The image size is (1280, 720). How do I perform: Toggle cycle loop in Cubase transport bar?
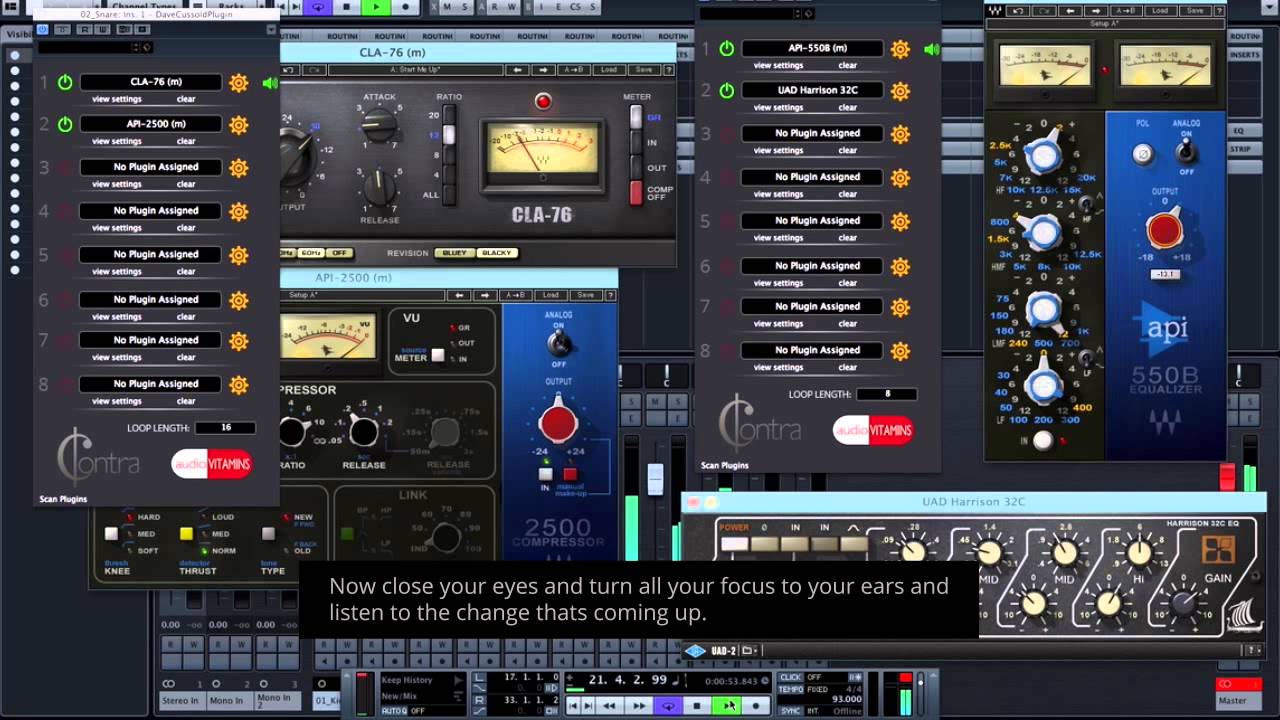click(668, 706)
